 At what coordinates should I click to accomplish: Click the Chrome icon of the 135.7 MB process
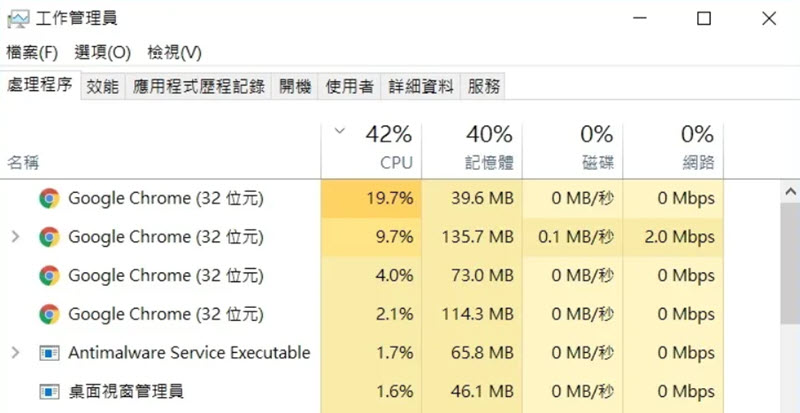coord(49,237)
